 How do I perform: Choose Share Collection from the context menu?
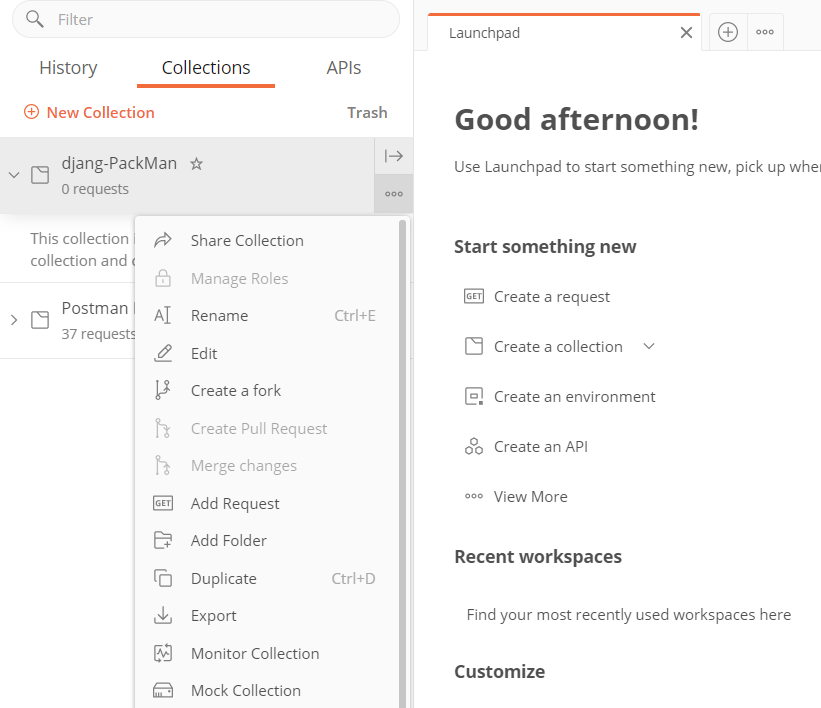tap(267, 240)
